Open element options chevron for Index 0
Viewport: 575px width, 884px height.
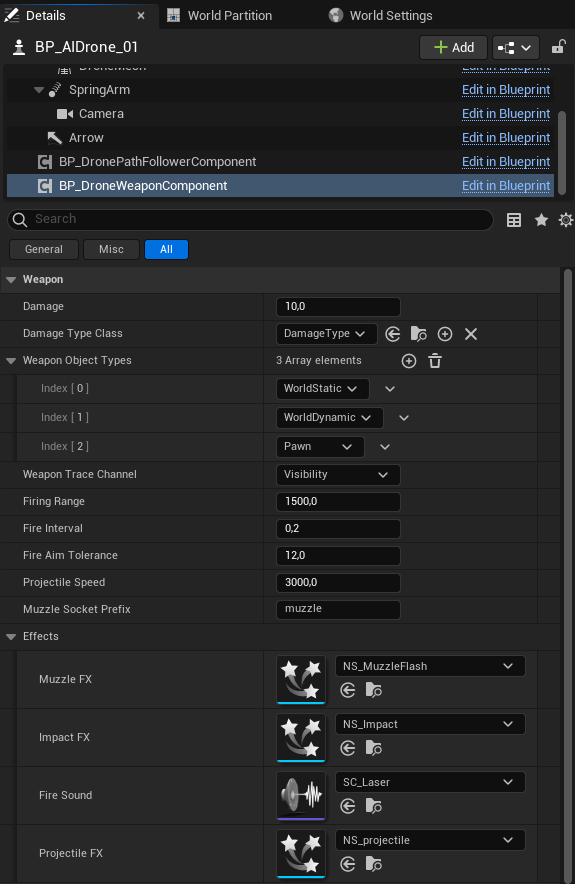(390, 388)
